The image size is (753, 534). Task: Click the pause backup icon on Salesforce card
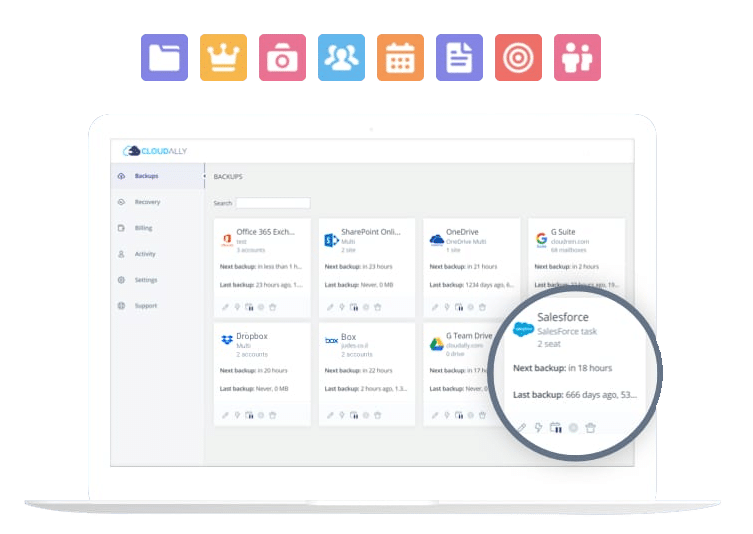(x=556, y=427)
